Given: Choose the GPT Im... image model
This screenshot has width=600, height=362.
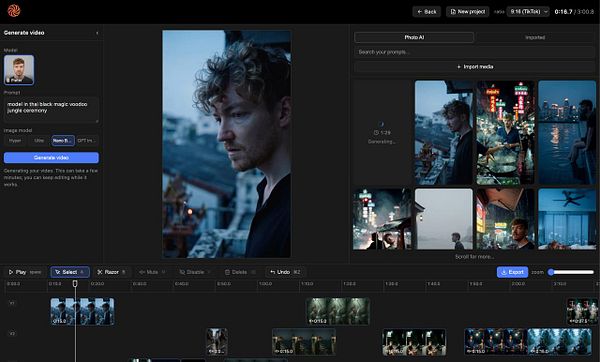Looking at the screenshot, I should pyautogui.click(x=86, y=140).
